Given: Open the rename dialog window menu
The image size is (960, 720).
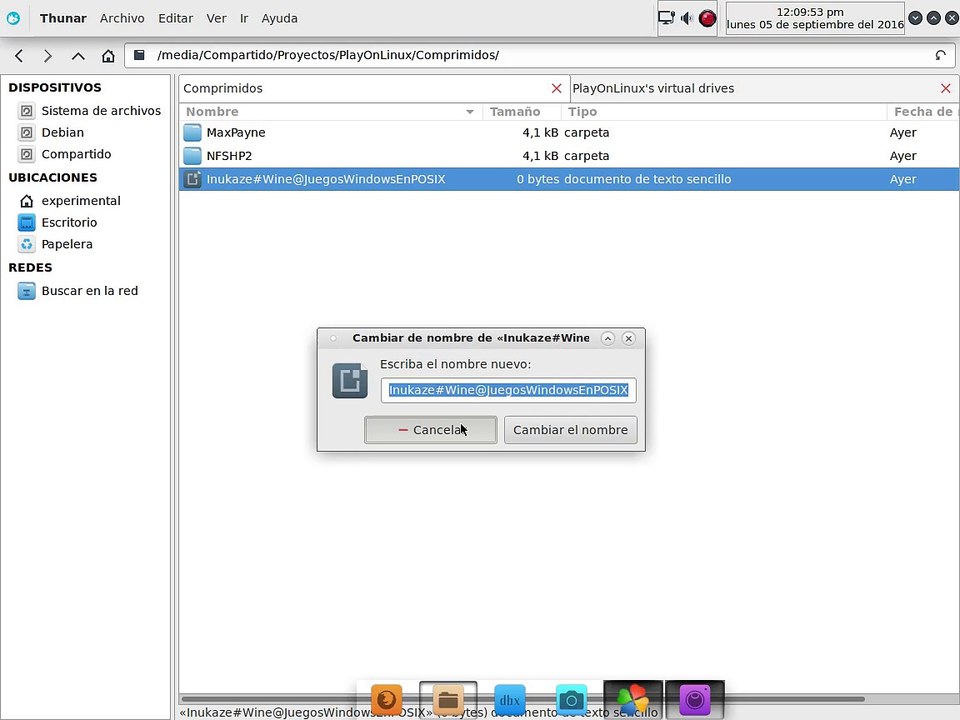Looking at the screenshot, I should [x=333, y=338].
